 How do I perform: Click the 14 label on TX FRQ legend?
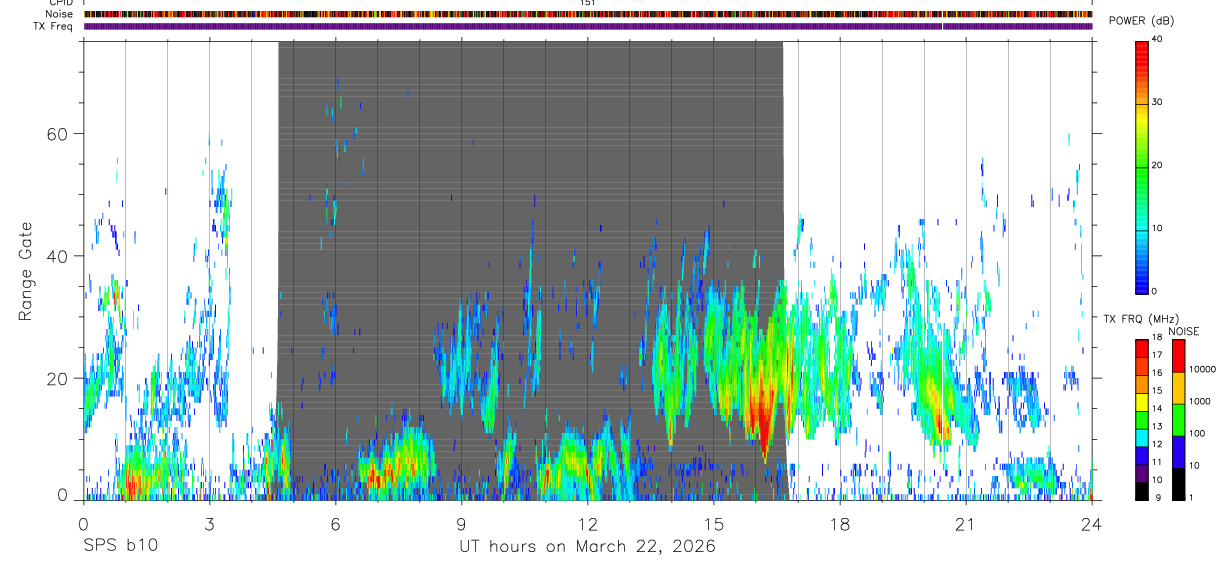click(1157, 408)
